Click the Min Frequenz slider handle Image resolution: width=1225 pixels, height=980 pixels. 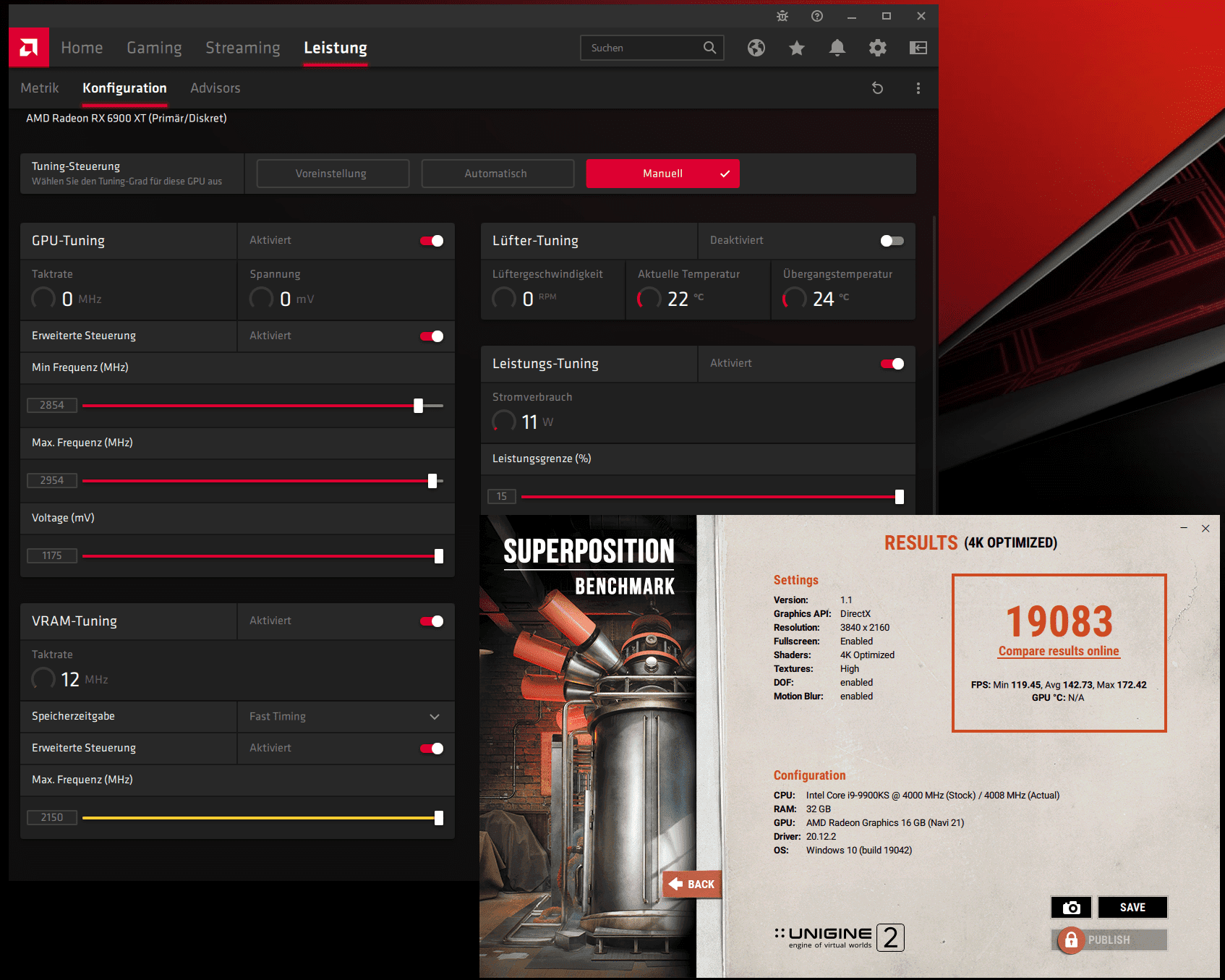click(x=418, y=406)
